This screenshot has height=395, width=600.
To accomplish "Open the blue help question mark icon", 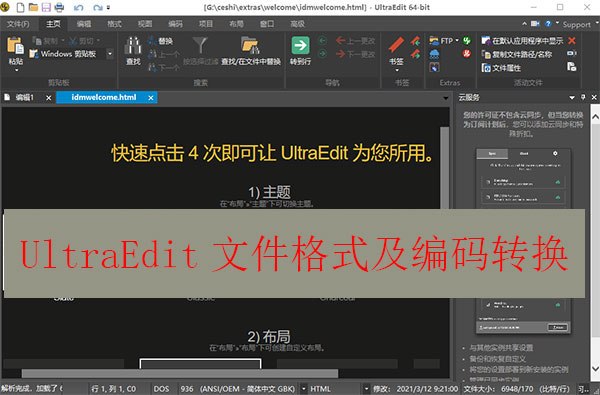I will pyautogui.click(x=548, y=24).
